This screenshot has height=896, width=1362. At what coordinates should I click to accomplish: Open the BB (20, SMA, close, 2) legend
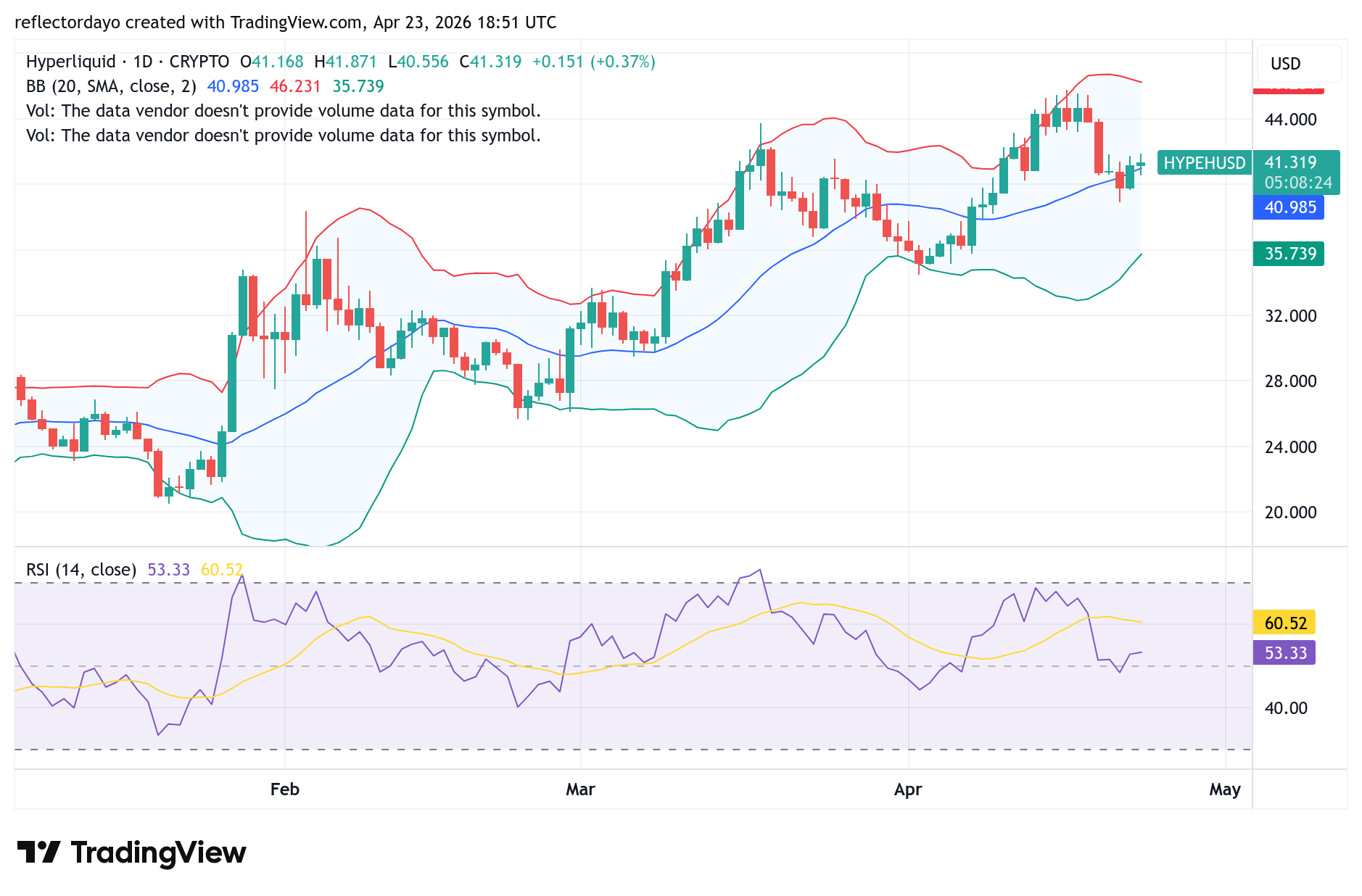[111, 86]
